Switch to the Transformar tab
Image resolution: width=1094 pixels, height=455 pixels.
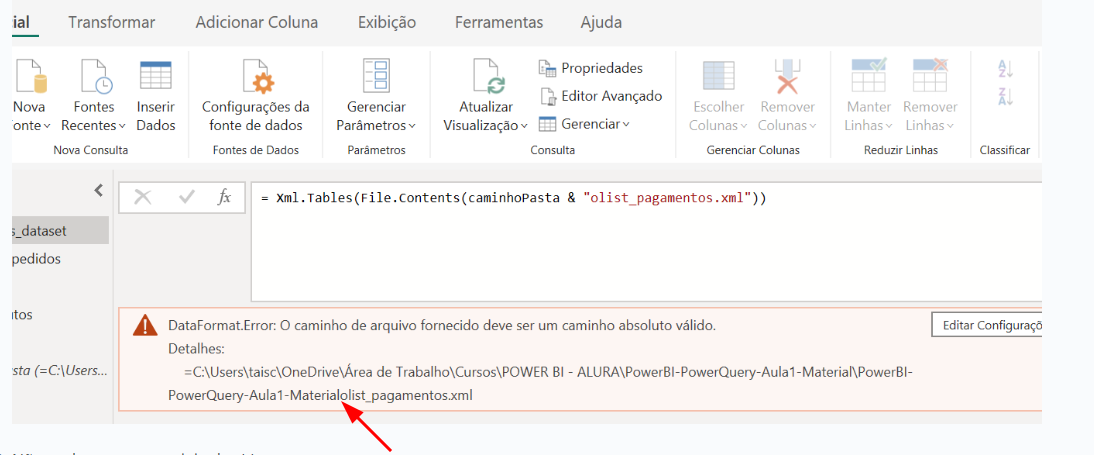point(112,22)
